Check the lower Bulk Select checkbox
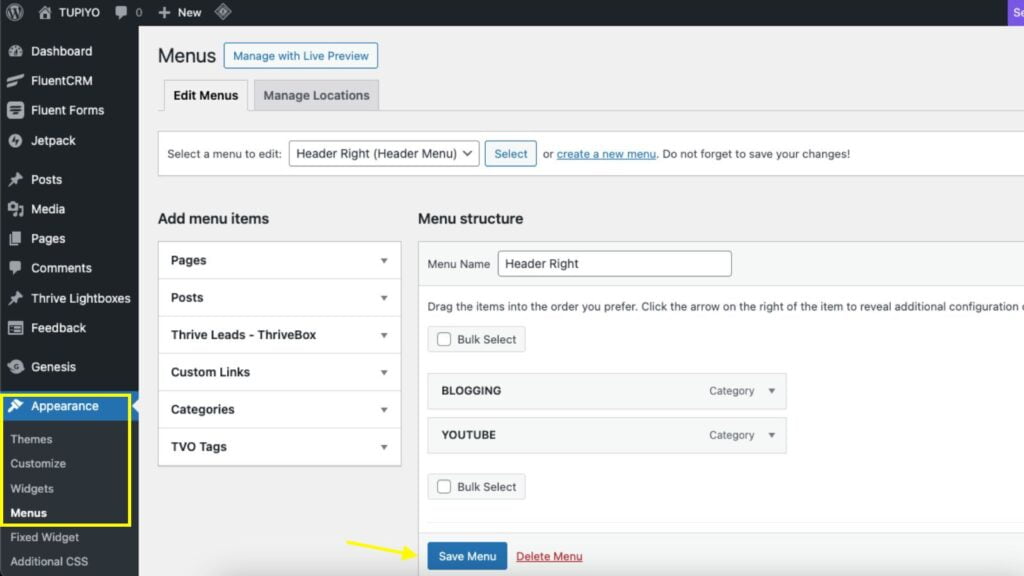 click(444, 487)
